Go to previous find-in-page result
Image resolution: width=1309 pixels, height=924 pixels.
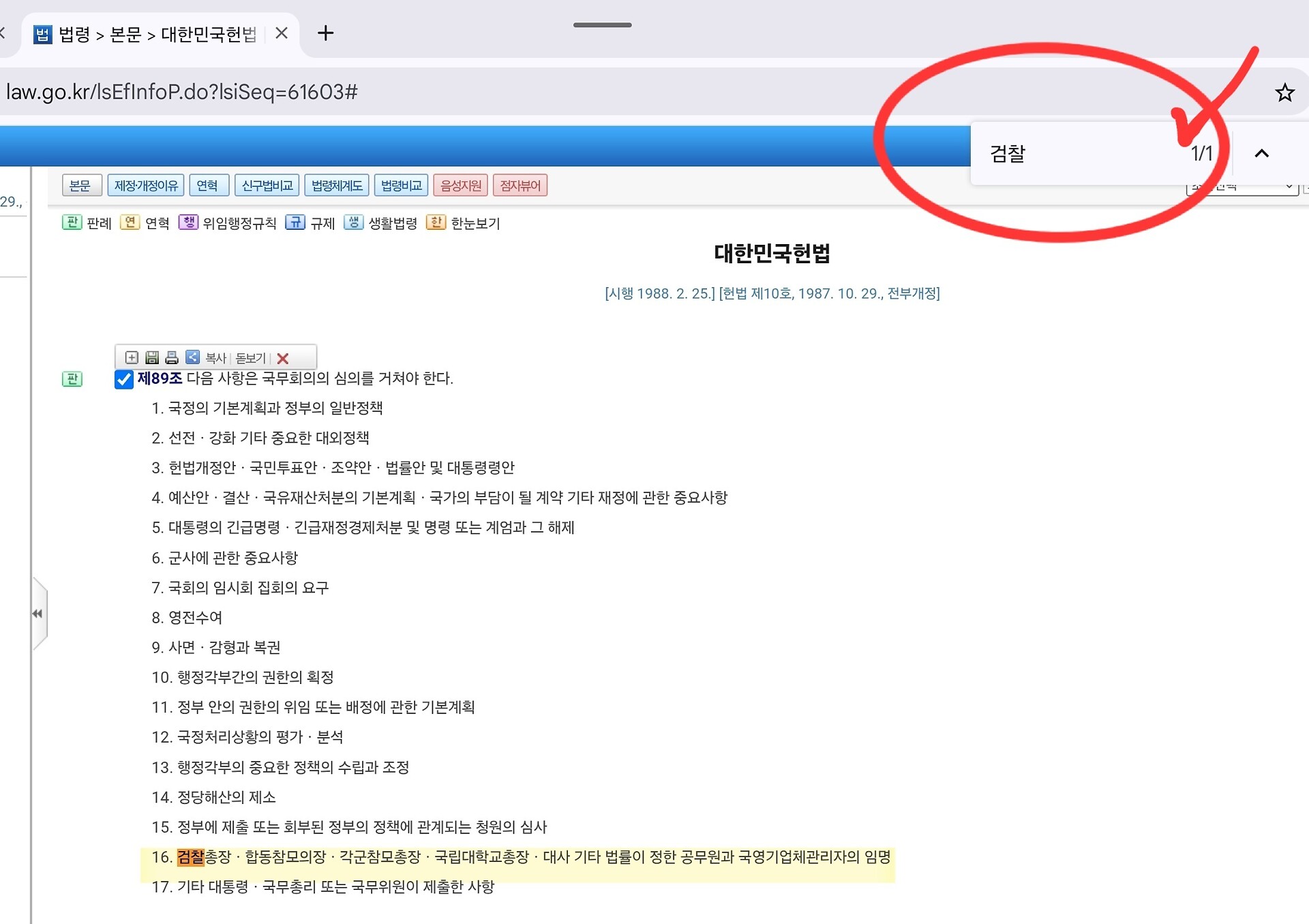click(1261, 153)
